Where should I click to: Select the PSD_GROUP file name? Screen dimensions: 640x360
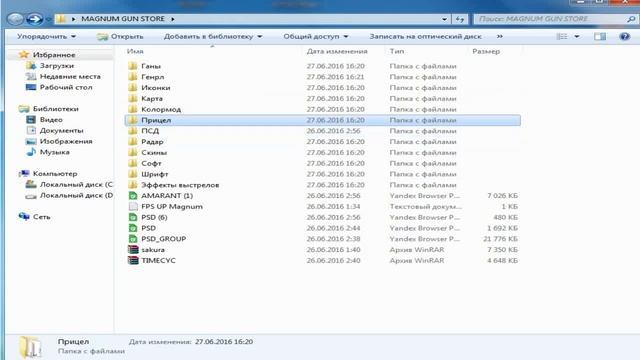pos(163,239)
